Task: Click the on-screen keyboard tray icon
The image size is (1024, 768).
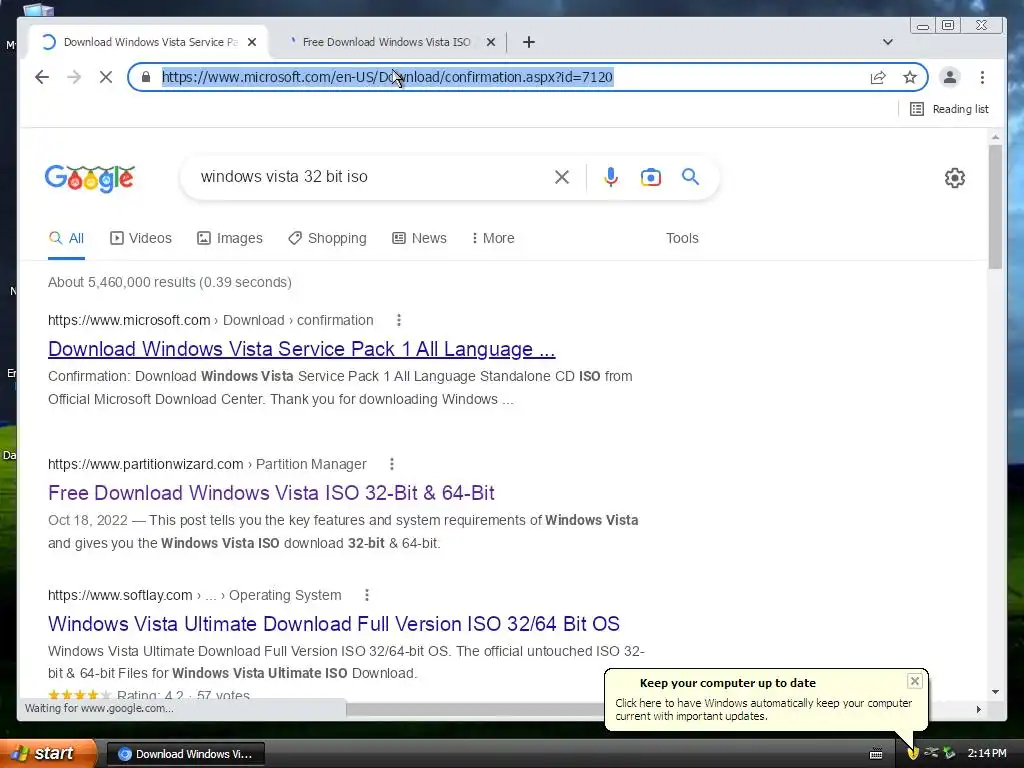Action: click(x=876, y=754)
